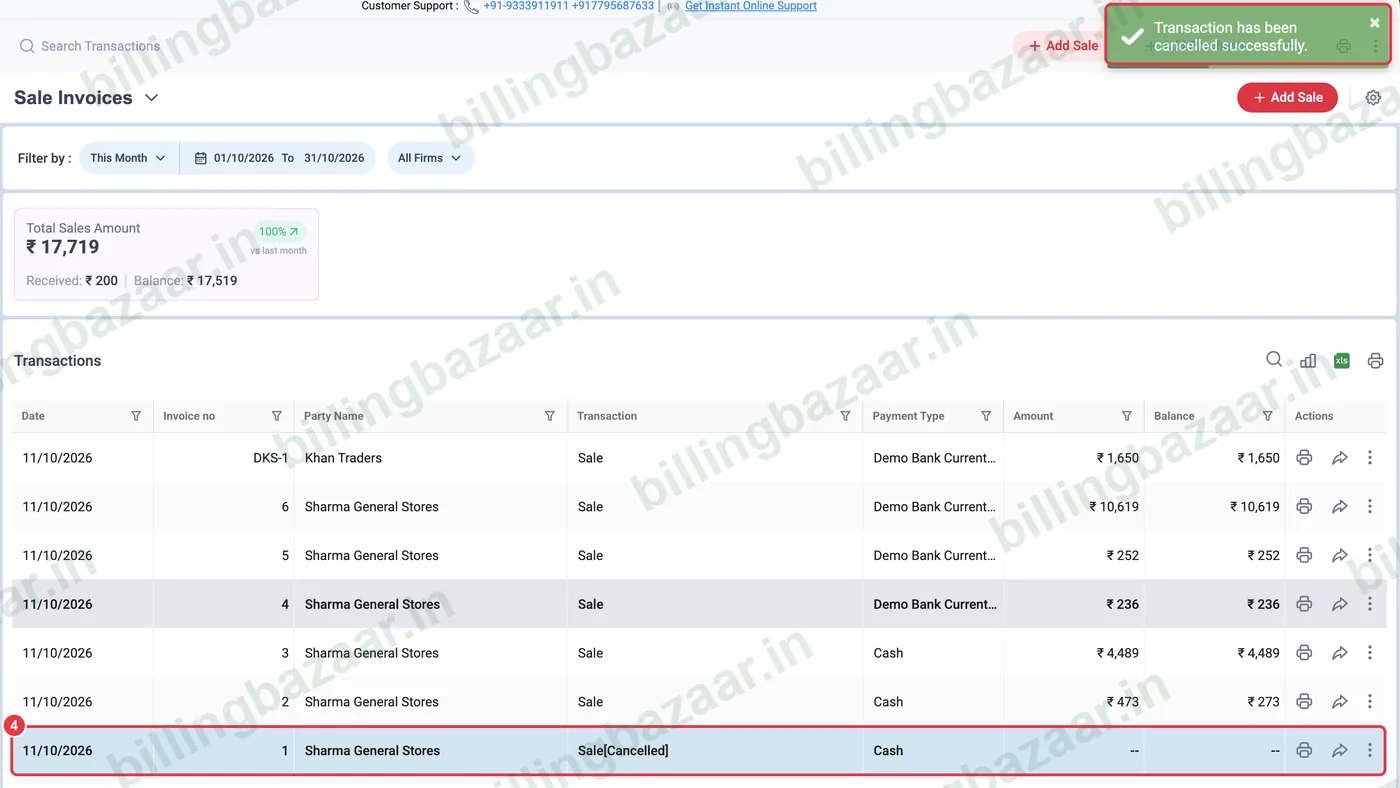Open more options for ₹ 4,489 invoice
Image resolution: width=1400 pixels, height=788 pixels.
coord(1370,653)
